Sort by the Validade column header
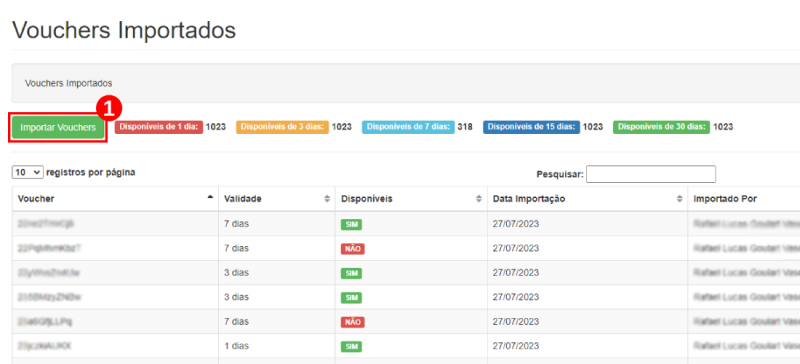The height and width of the screenshot is (364, 800). click(x=277, y=199)
